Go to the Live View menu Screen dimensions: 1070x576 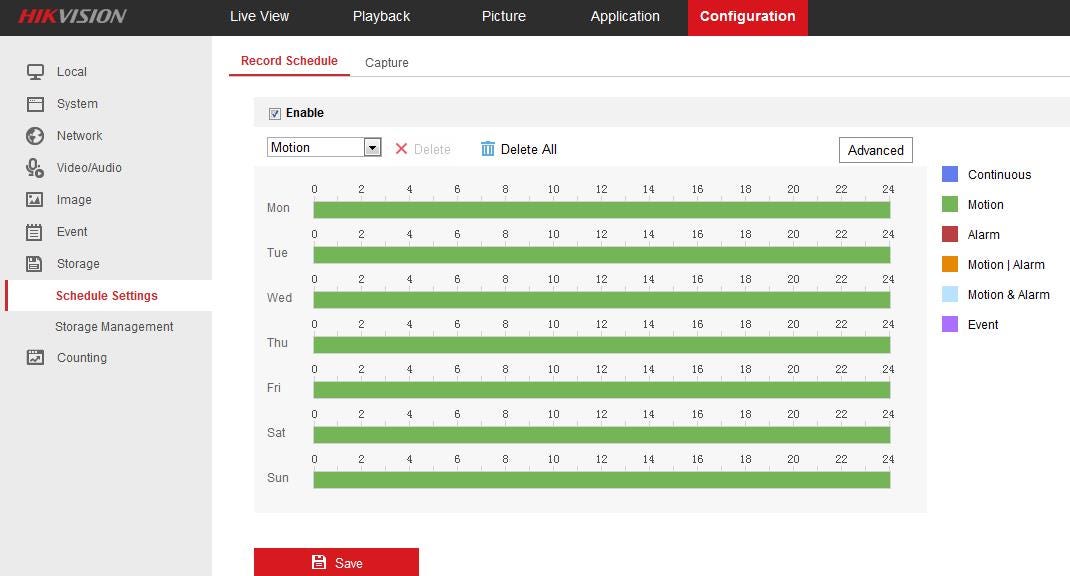[259, 16]
